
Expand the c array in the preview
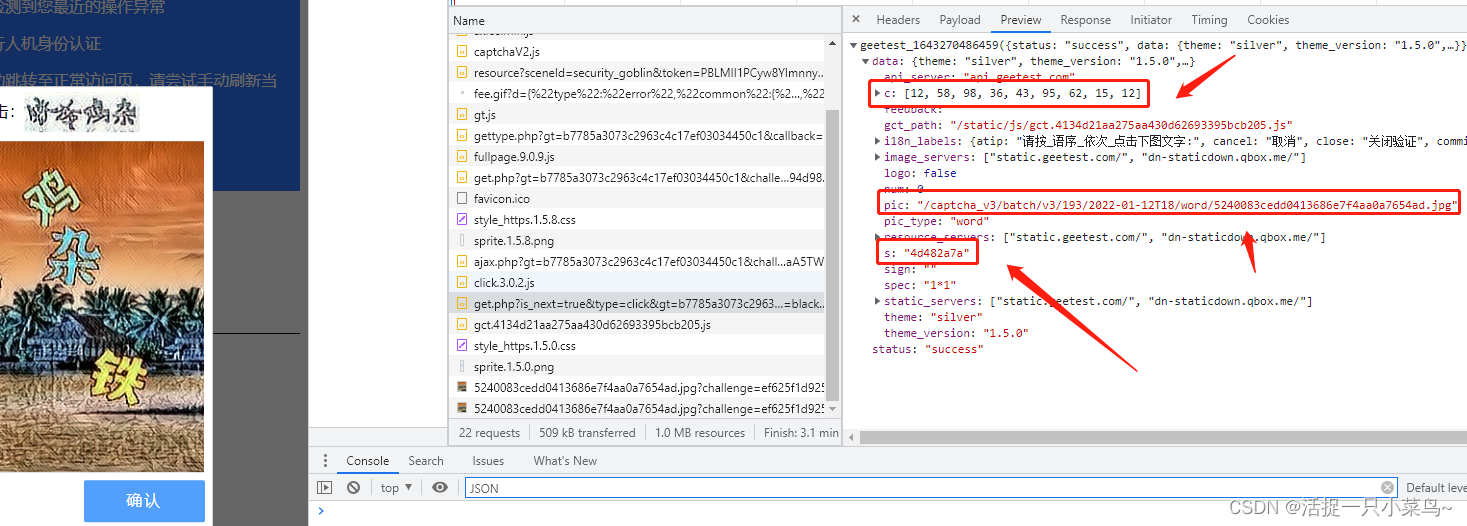tap(878, 93)
